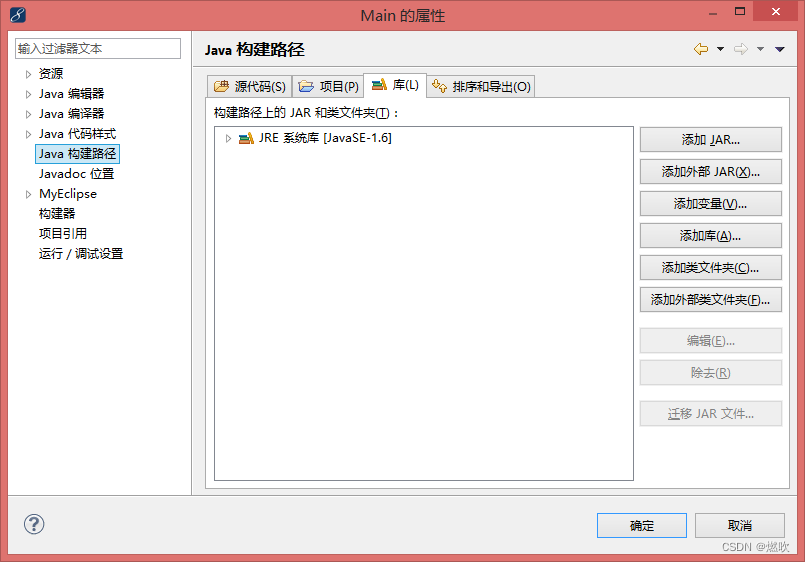
Task: Select Java 编辑器 in the tree
Action: pos(71,94)
